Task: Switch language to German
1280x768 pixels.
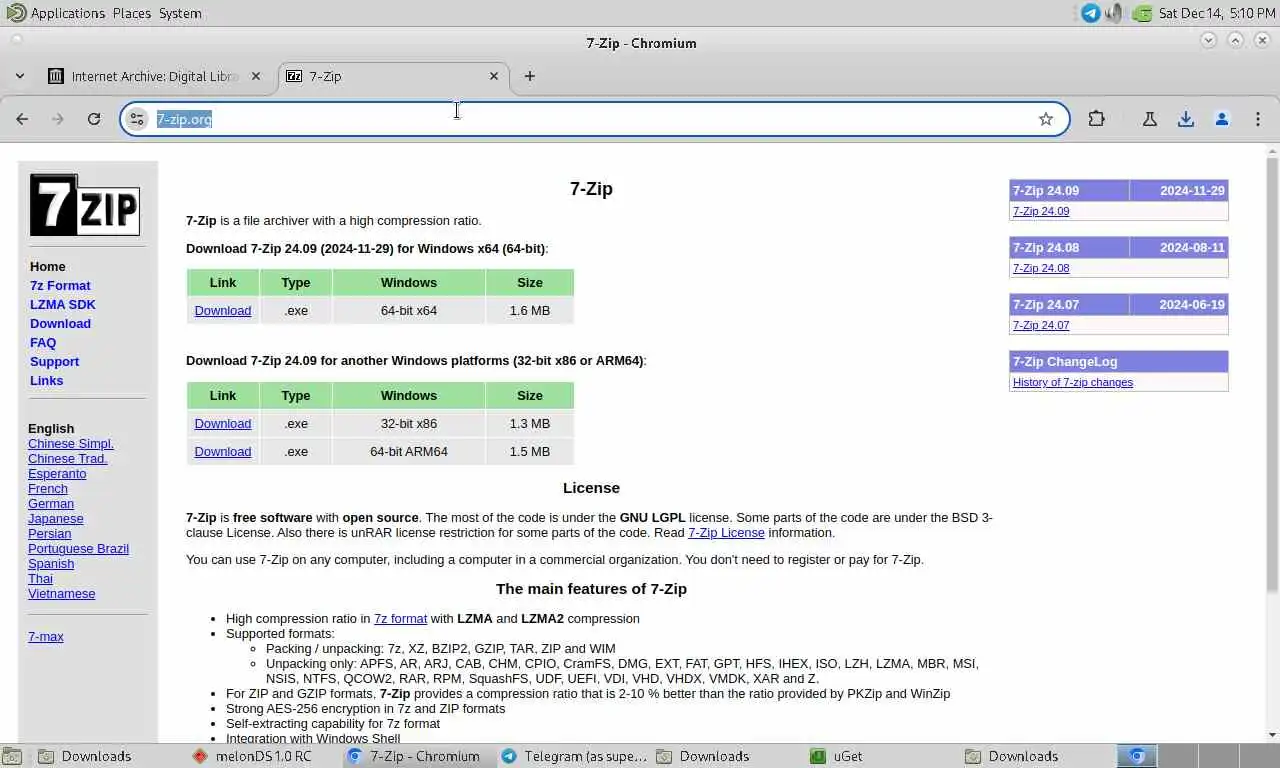Action: pyautogui.click(x=51, y=504)
